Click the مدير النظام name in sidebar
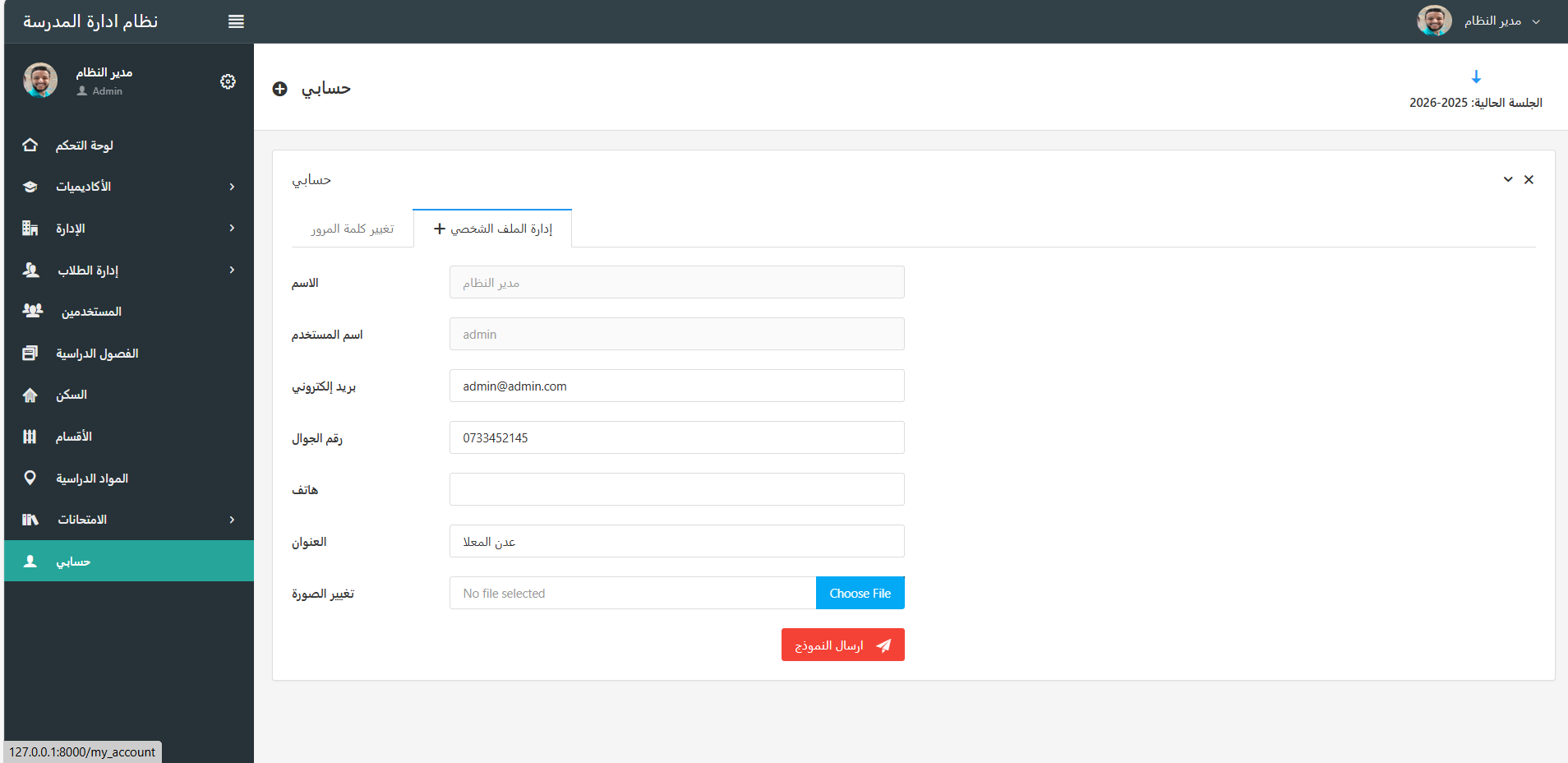 [x=104, y=72]
